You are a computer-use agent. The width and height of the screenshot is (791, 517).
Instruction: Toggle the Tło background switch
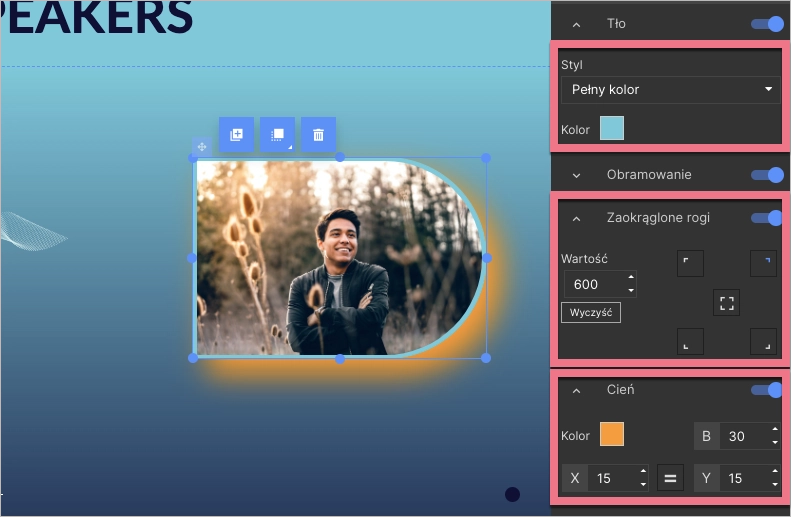(767, 23)
